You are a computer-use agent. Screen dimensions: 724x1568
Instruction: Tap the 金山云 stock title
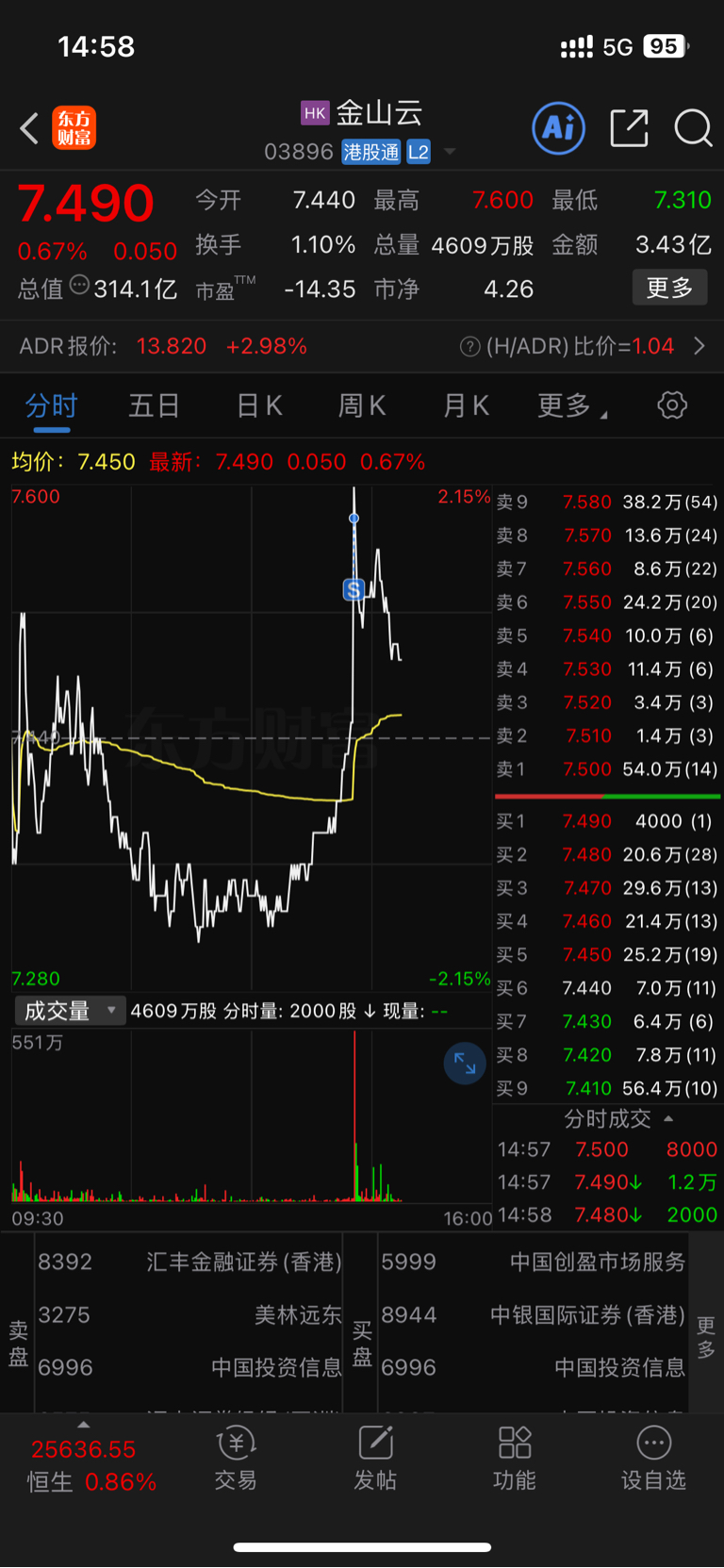tap(380, 113)
